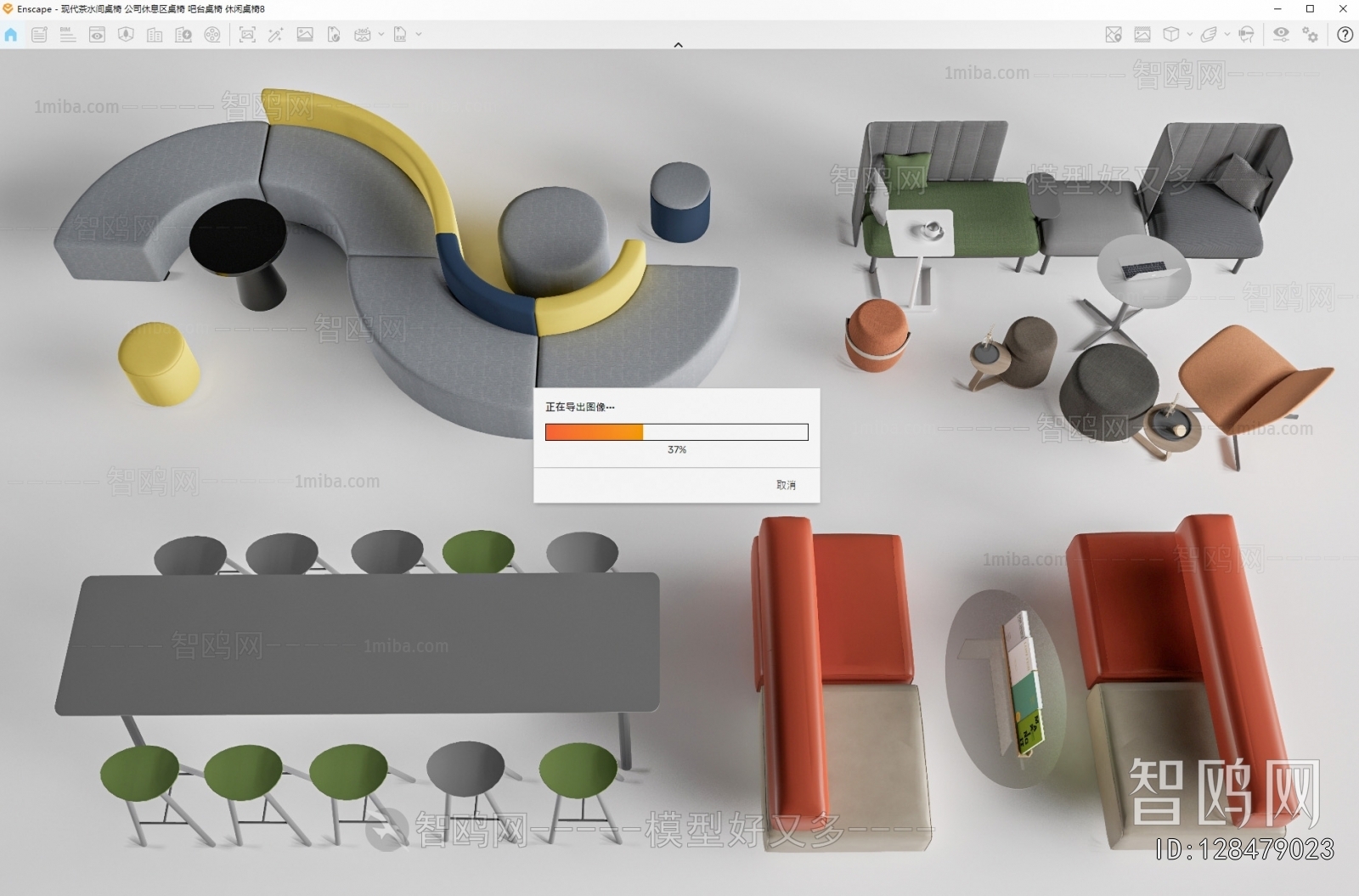
Task: Click the screenshot capture icon
Action: [247, 35]
